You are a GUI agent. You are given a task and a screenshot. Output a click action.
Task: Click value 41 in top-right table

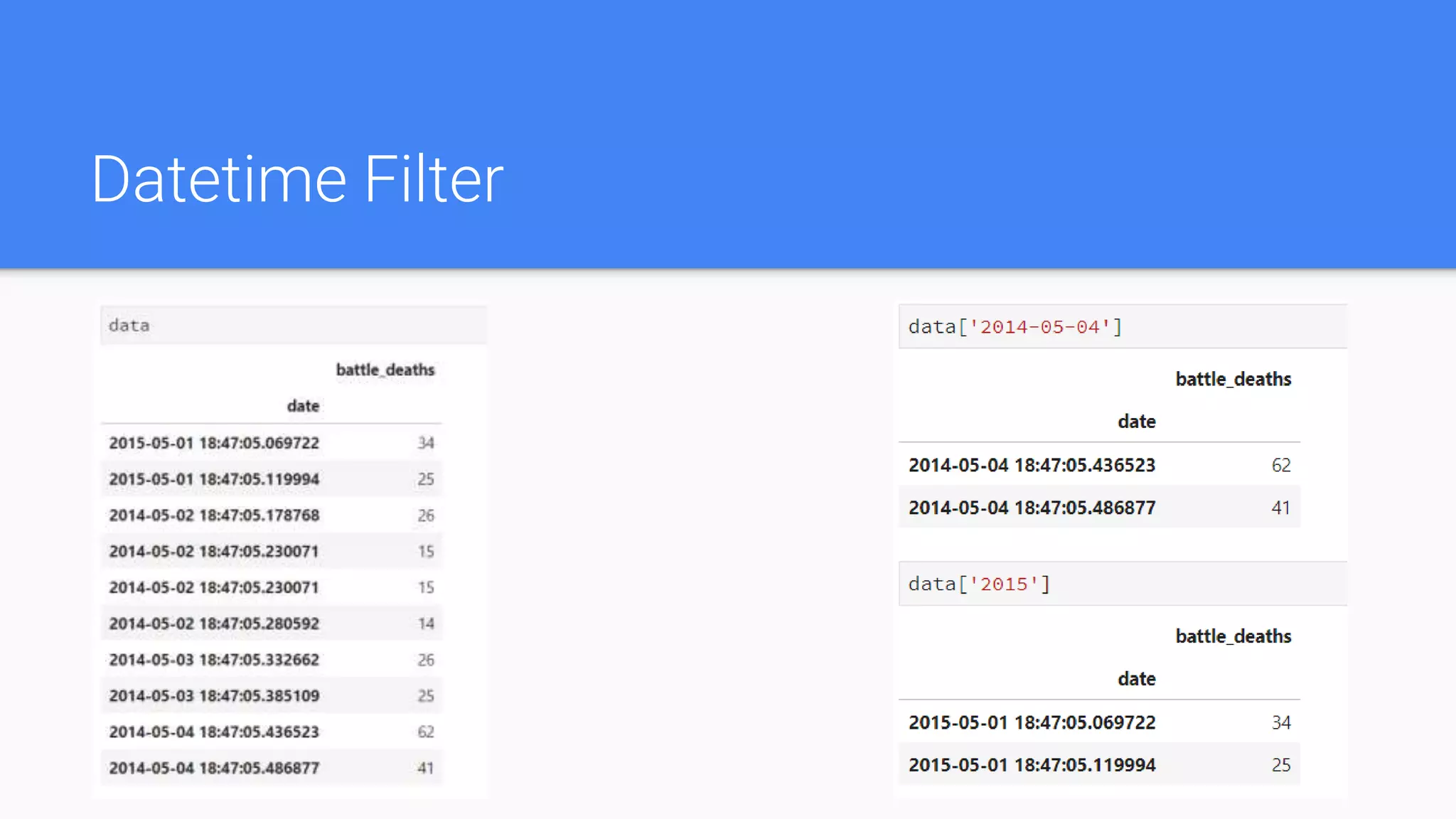[x=1281, y=508]
